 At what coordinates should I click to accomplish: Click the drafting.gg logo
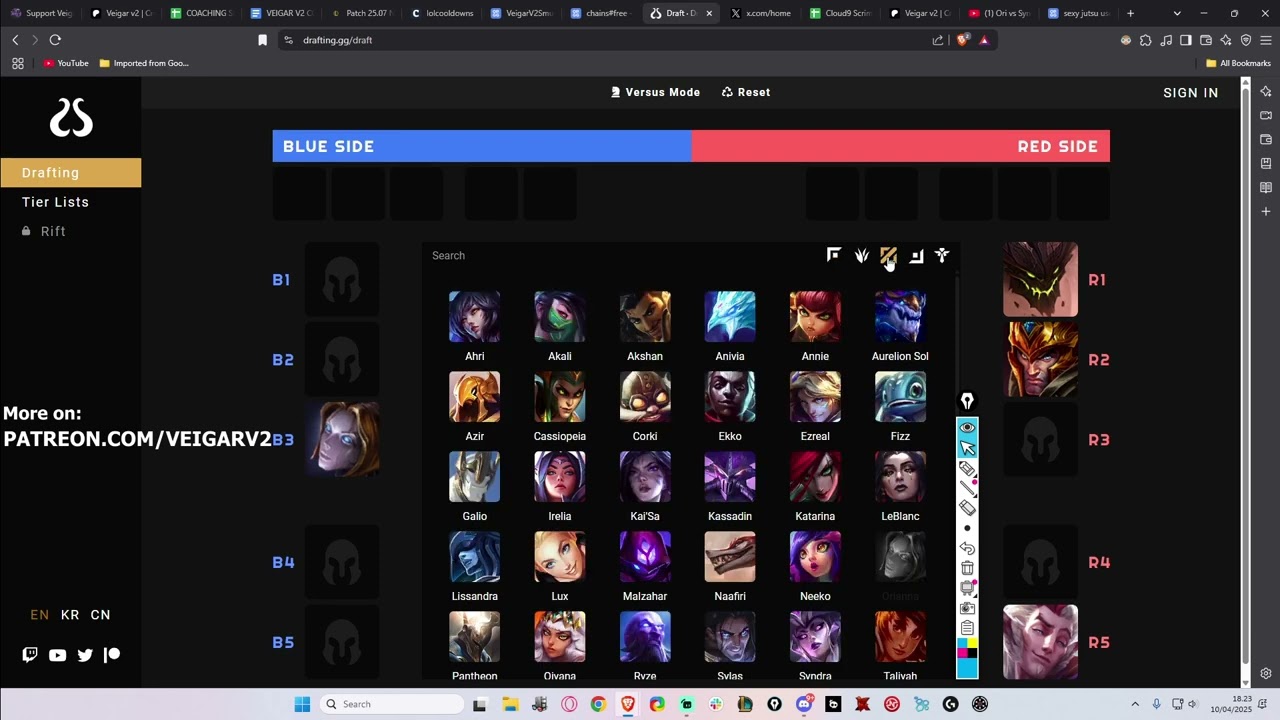(x=71, y=118)
